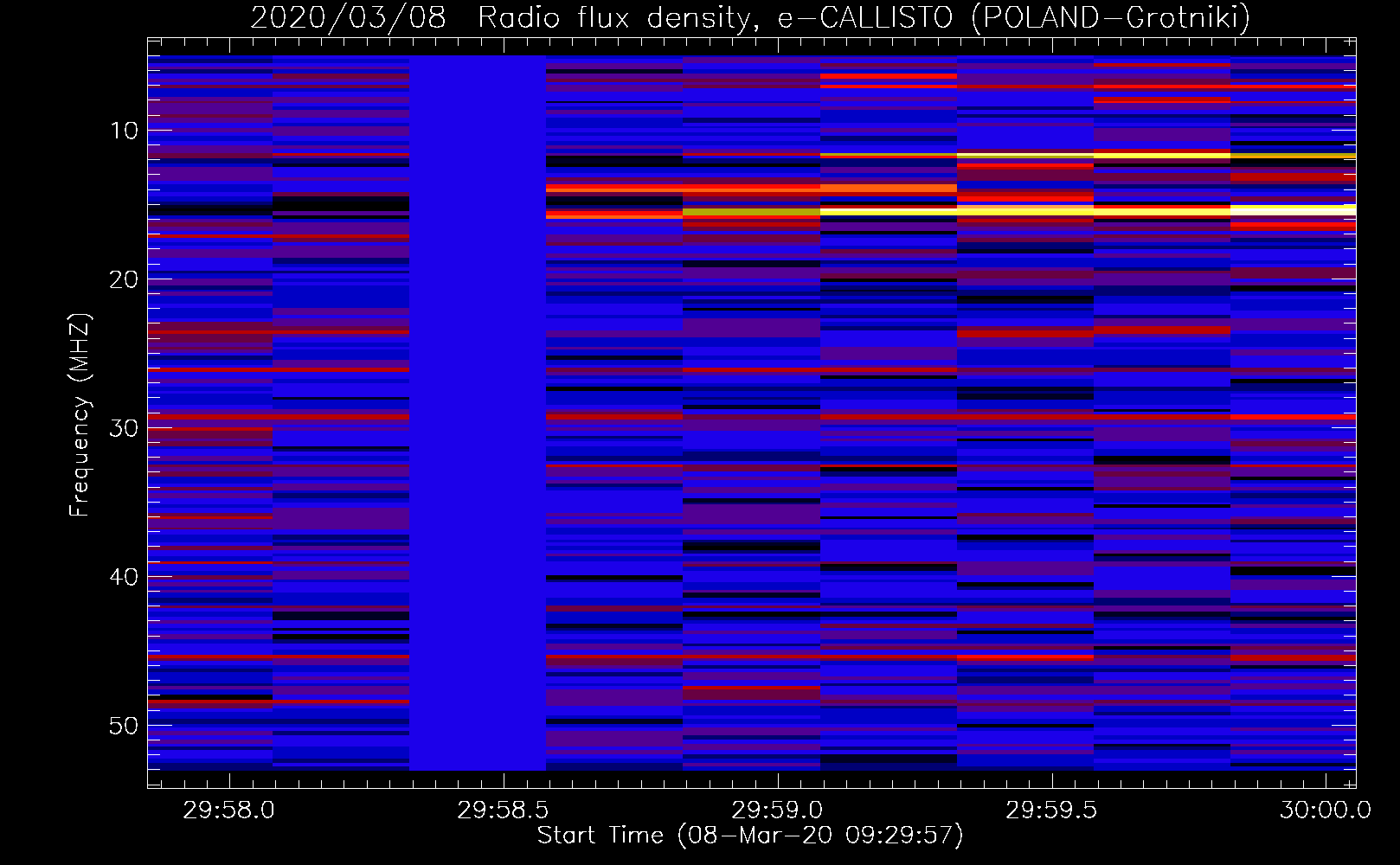Click the 29:58.5 time tick label

(x=503, y=810)
